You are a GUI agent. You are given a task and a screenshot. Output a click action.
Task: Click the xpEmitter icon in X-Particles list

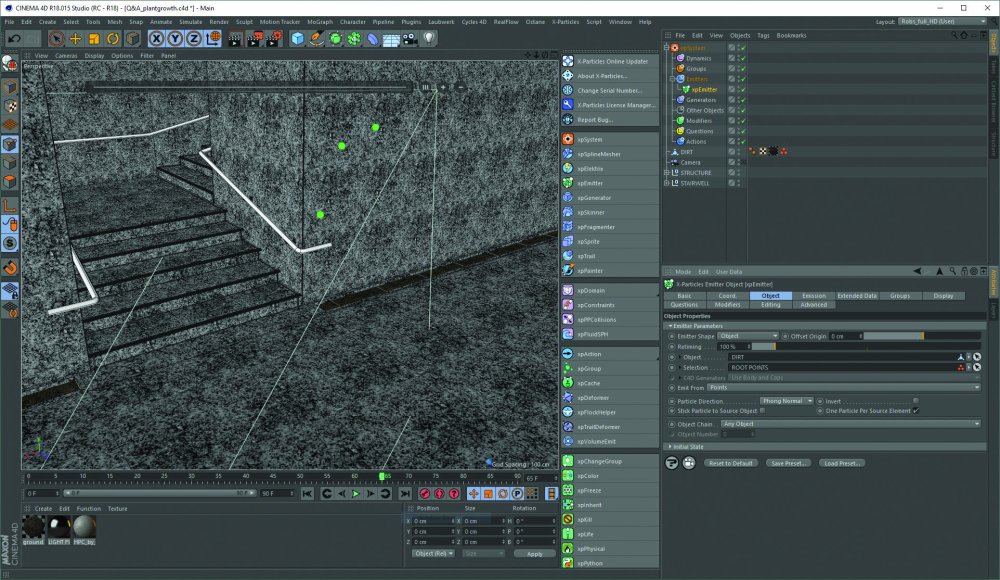pyautogui.click(x=568, y=183)
